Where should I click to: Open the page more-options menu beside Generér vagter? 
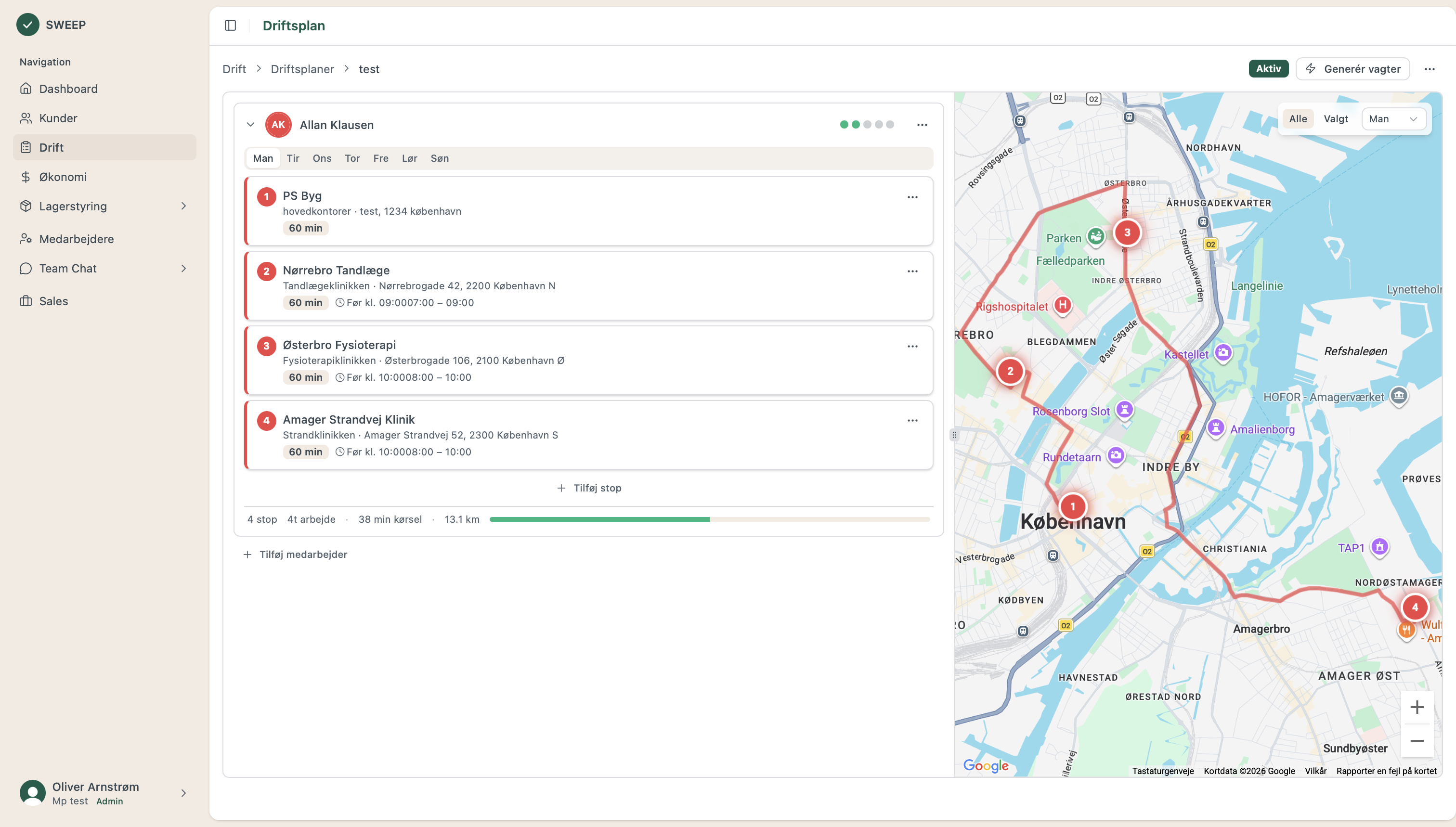pyautogui.click(x=1430, y=69)
